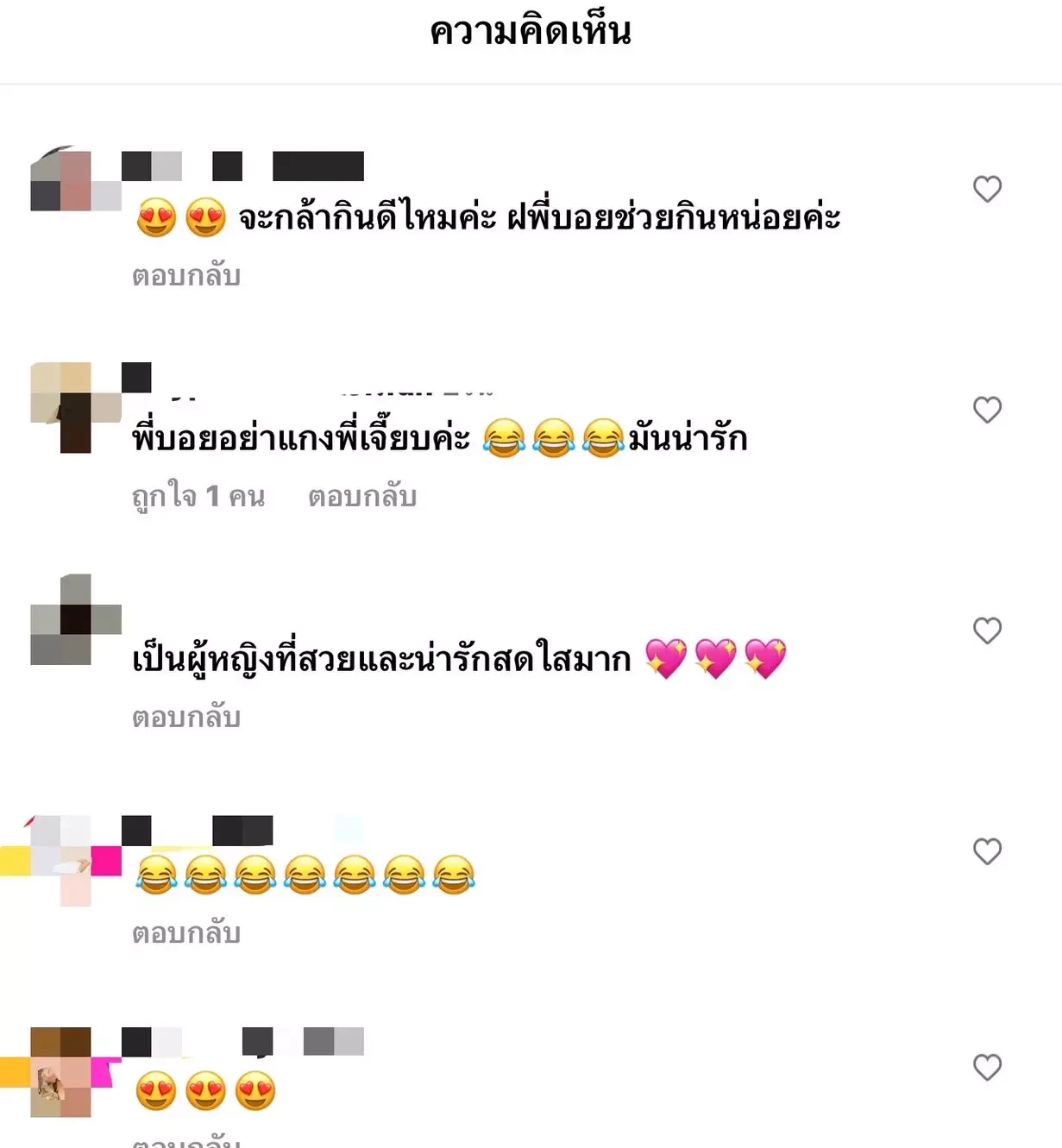Open second commenter's profile picture
Screen dimensions: 1062x1148
[x=76, y=407]
